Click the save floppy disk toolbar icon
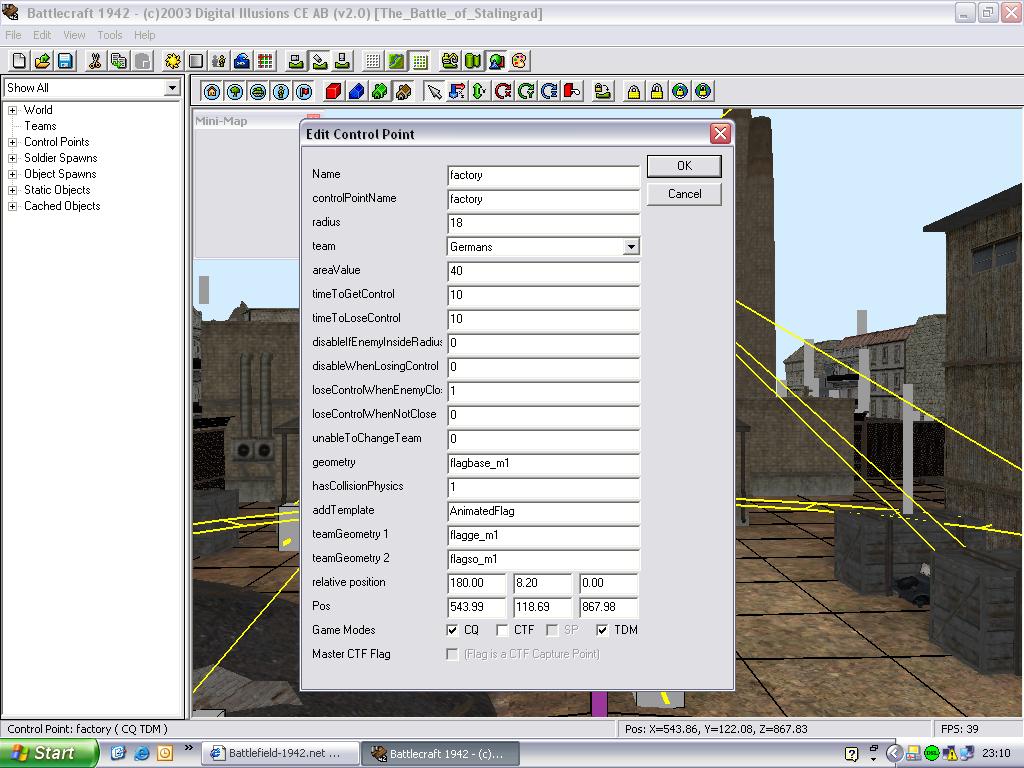Screen dimensions: 1024x768 [65, 61]
